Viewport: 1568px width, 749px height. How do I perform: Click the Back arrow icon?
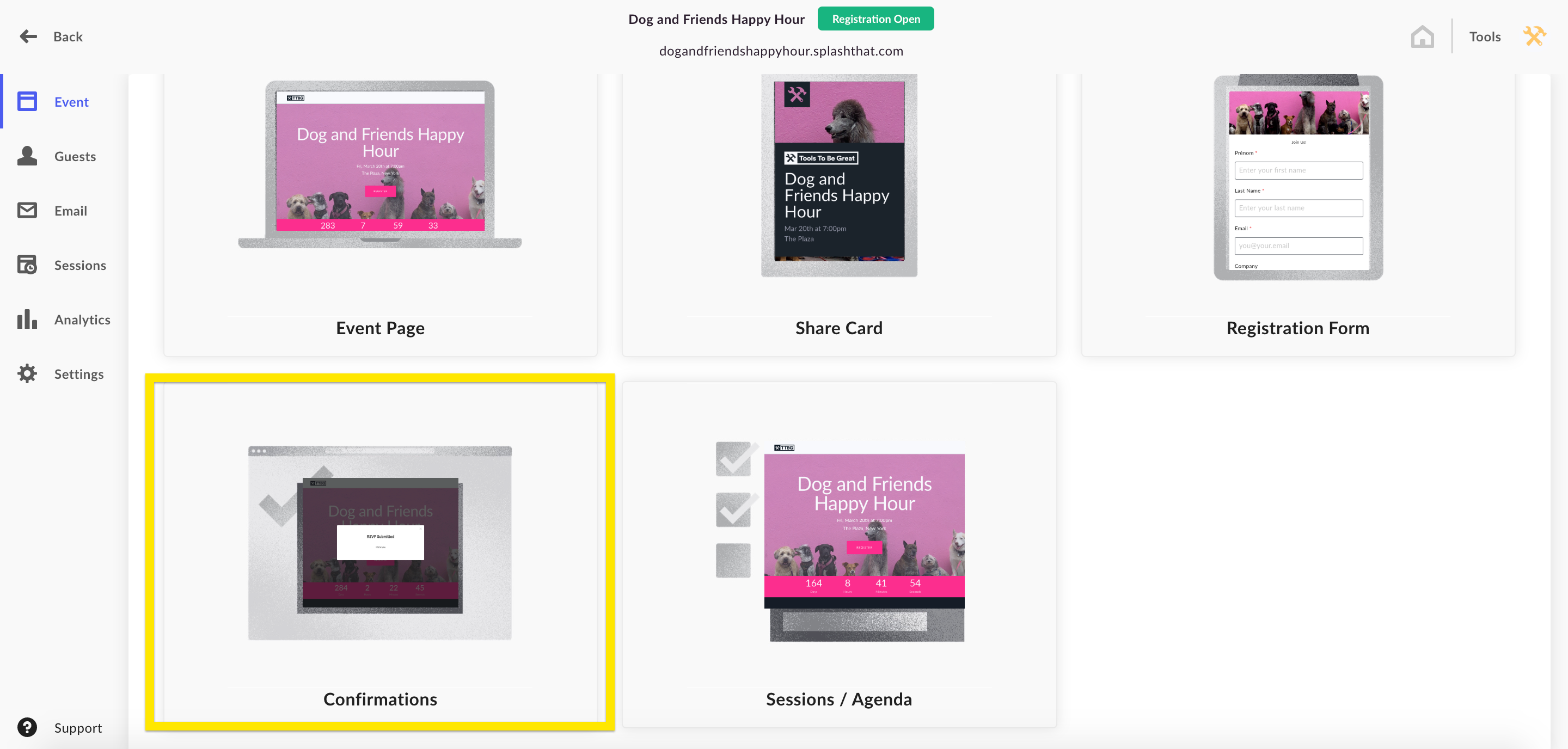point(28,36)
